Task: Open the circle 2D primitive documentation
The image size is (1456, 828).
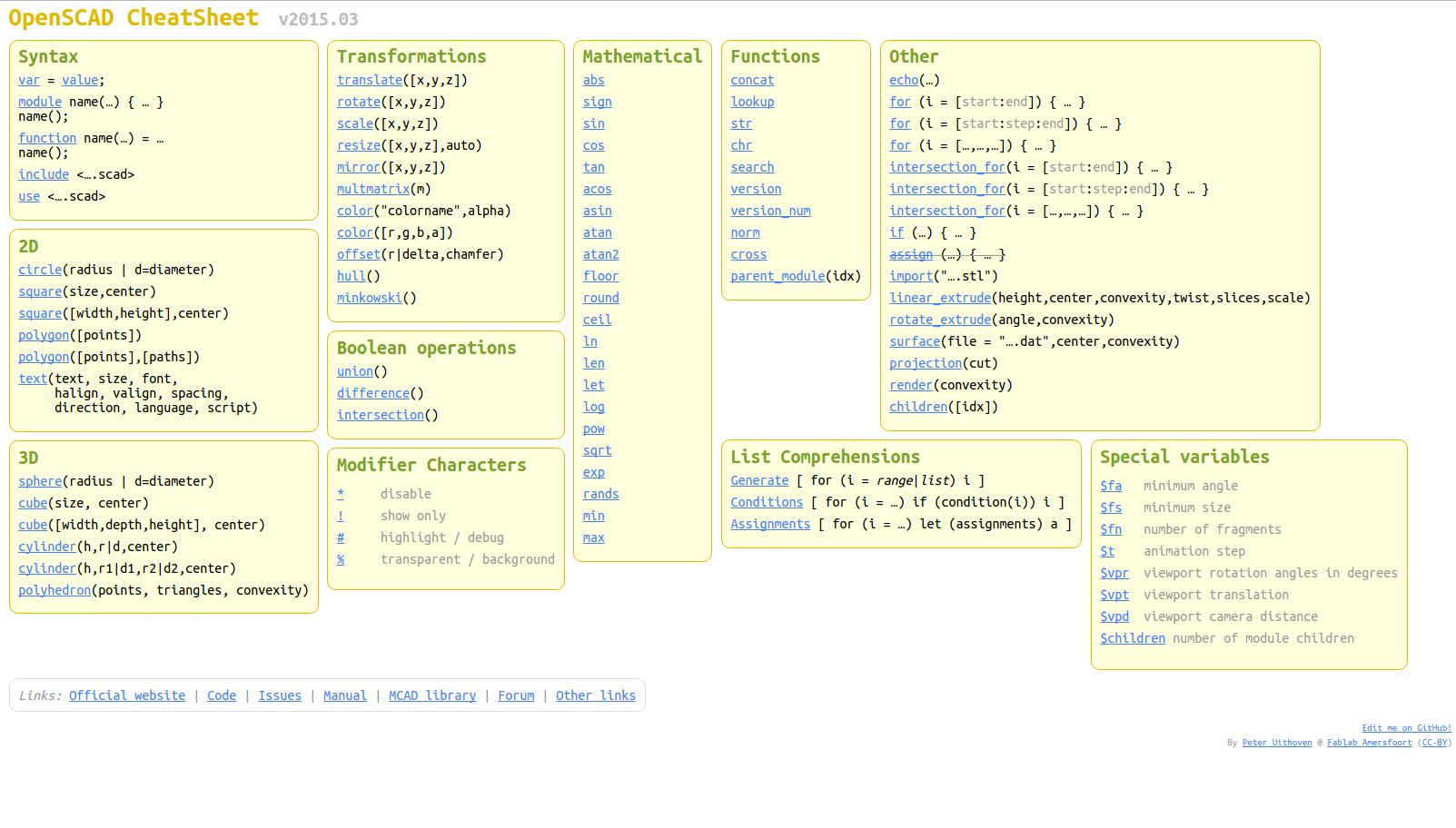Action: point(39,270)
